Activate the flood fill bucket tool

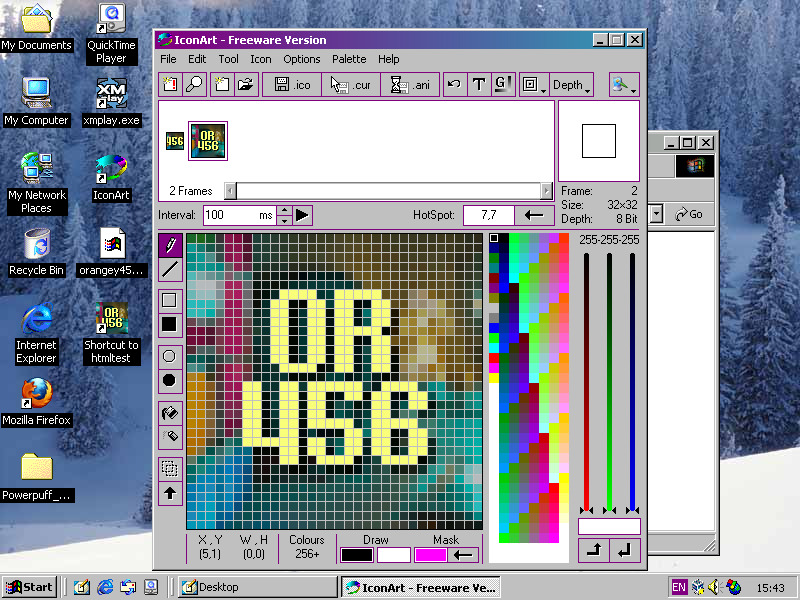pyautogui.click(x=170, y=412)
